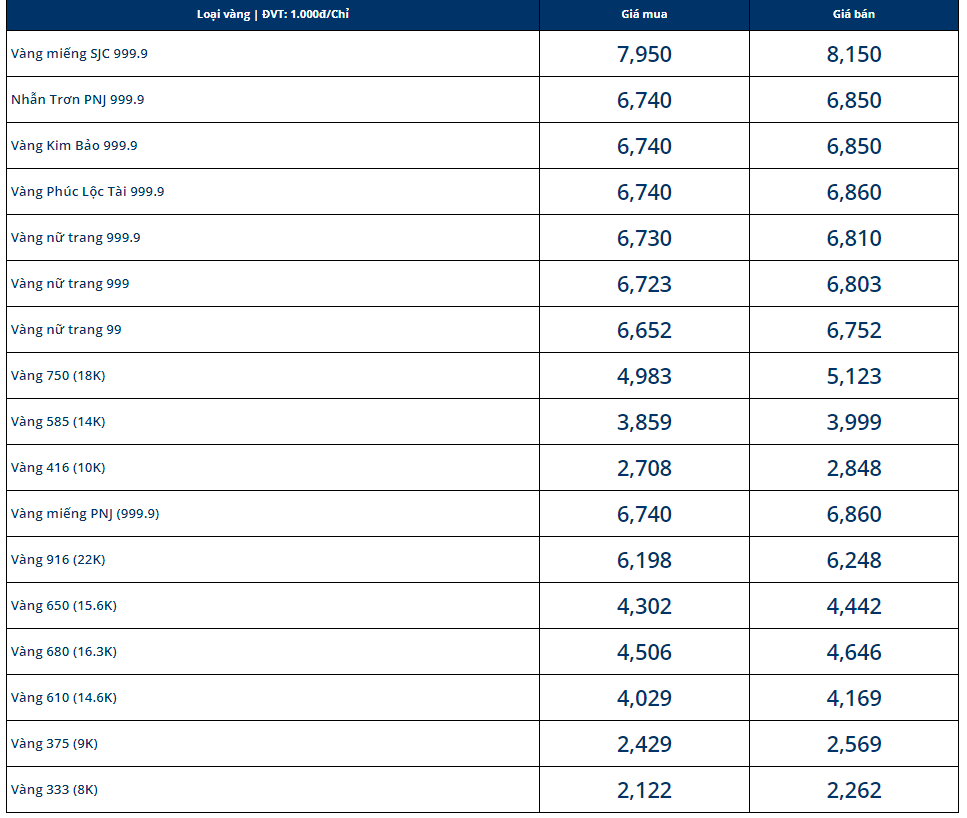This screenshot has height=818, width=967.
Task: Click 'Vàng Phúc Lộc Tài 999.9' entry
Action: (x=88, y=192)
